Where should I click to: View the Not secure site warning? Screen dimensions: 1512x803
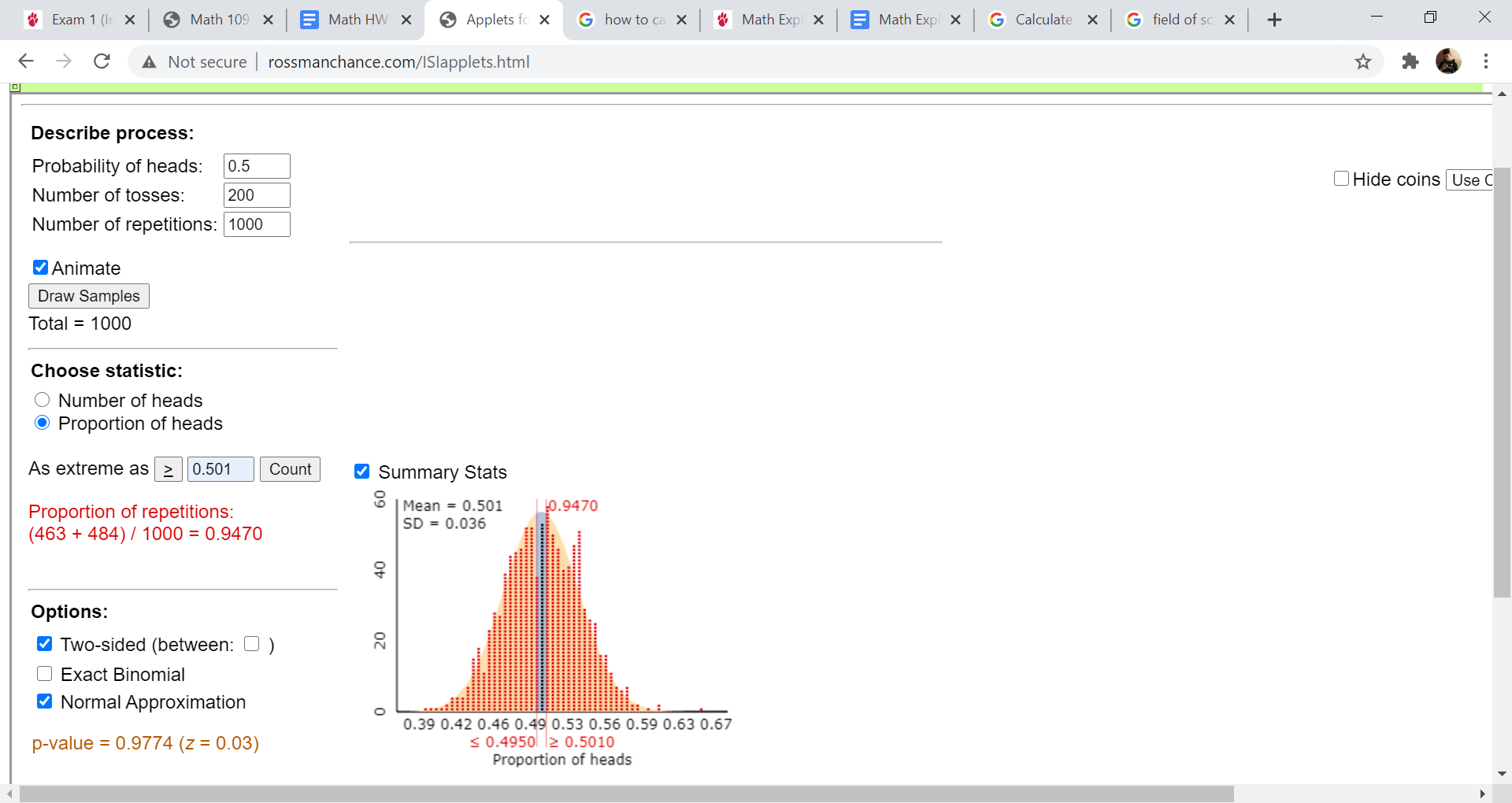coord(195,61)
